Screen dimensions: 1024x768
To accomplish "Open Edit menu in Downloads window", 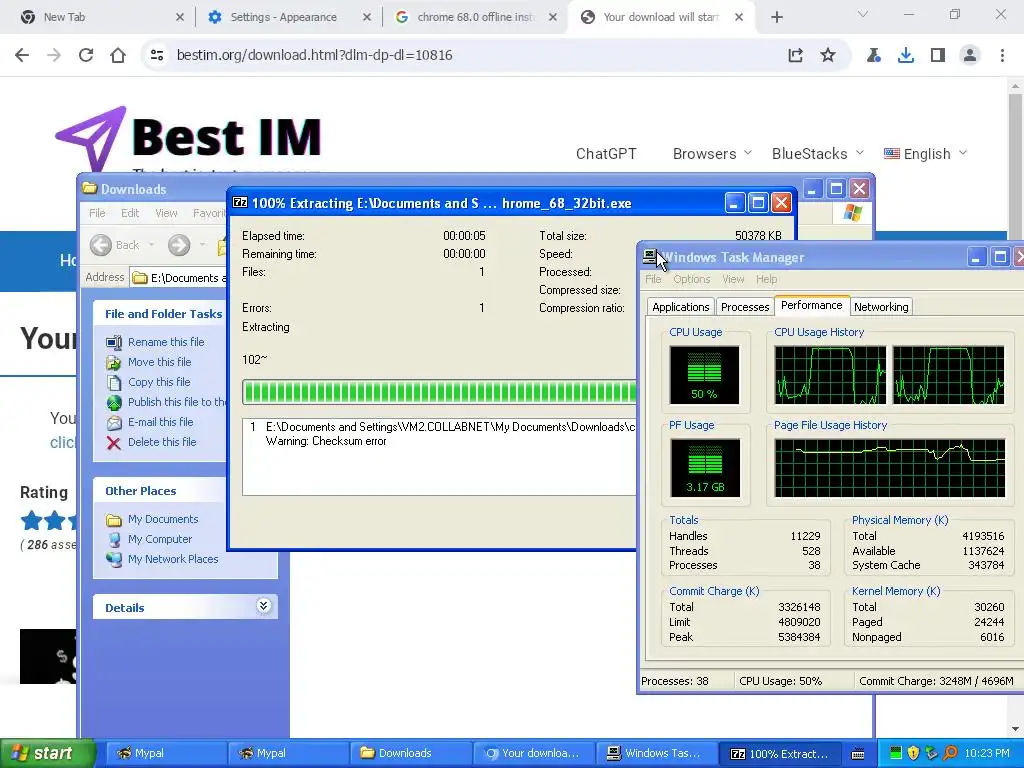I will pos(129,213).
